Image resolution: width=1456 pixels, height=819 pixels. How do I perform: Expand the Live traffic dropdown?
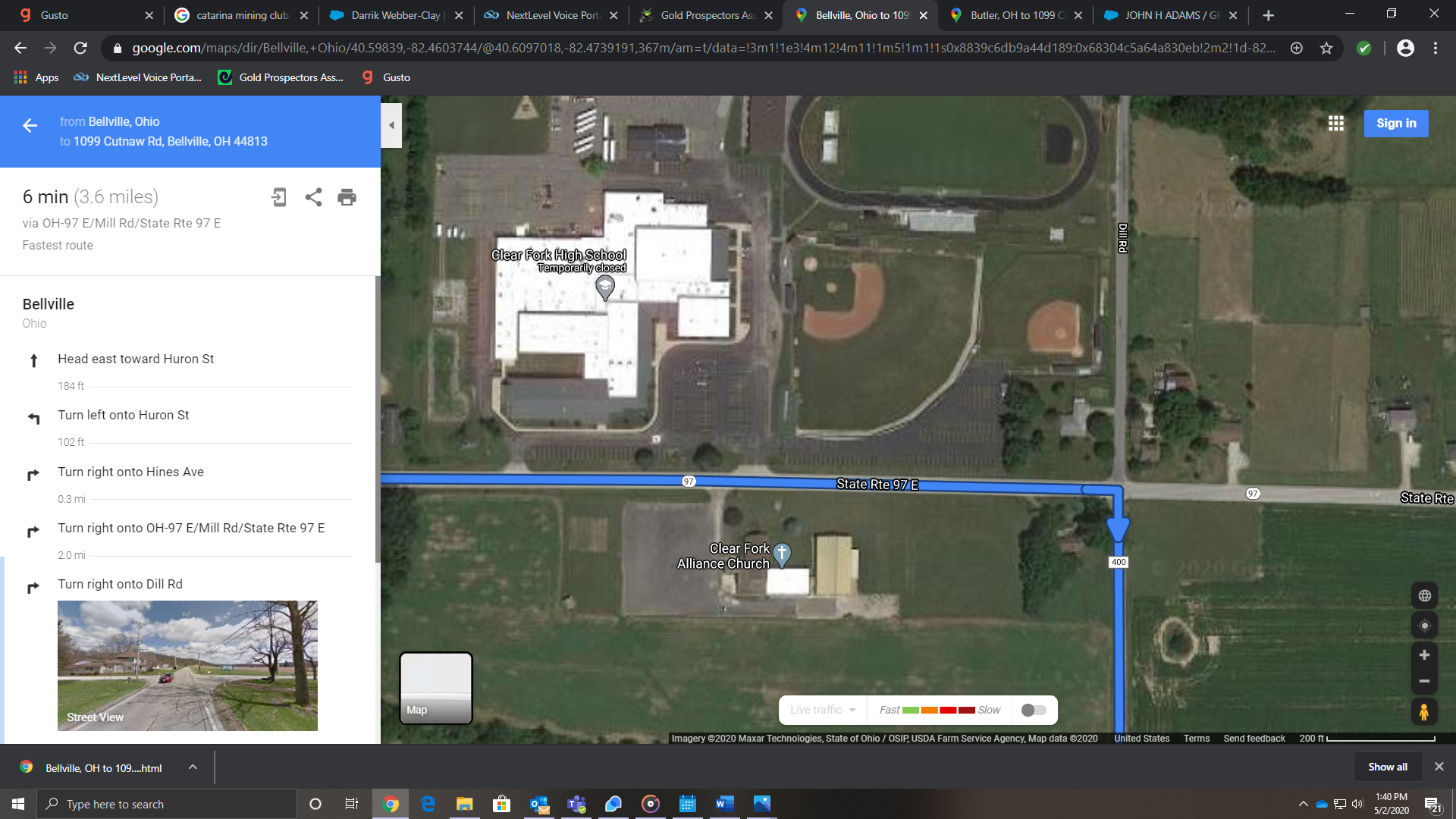[823, 711]
